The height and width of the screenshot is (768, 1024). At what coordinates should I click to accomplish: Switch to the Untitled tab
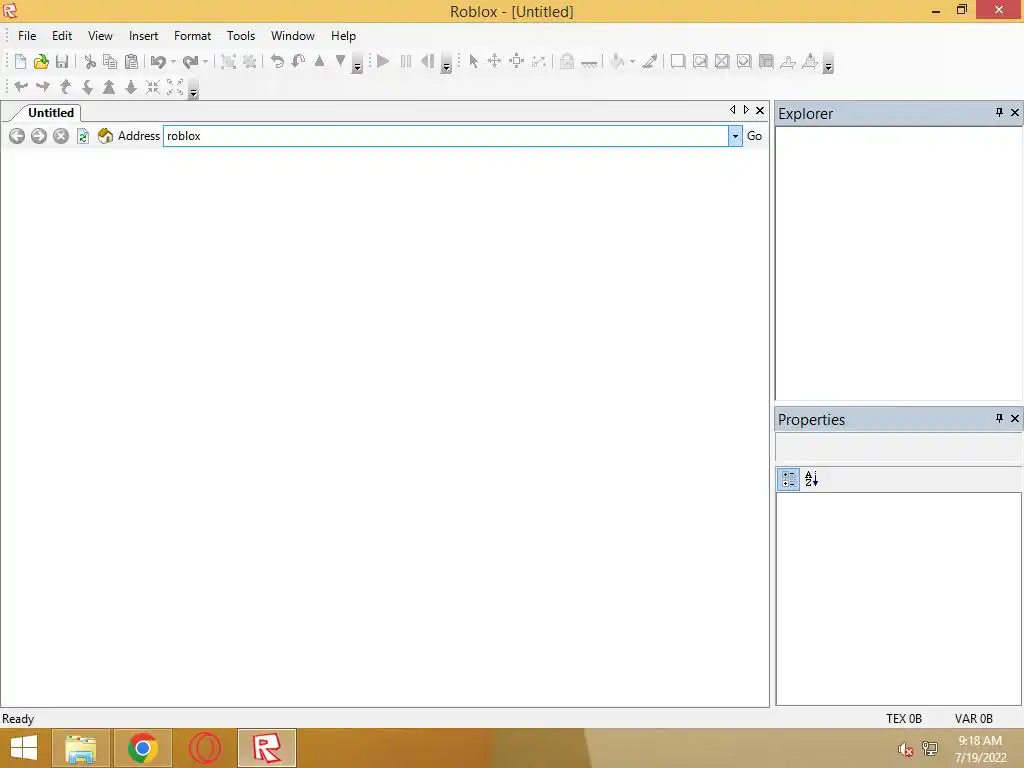point(51,112)
